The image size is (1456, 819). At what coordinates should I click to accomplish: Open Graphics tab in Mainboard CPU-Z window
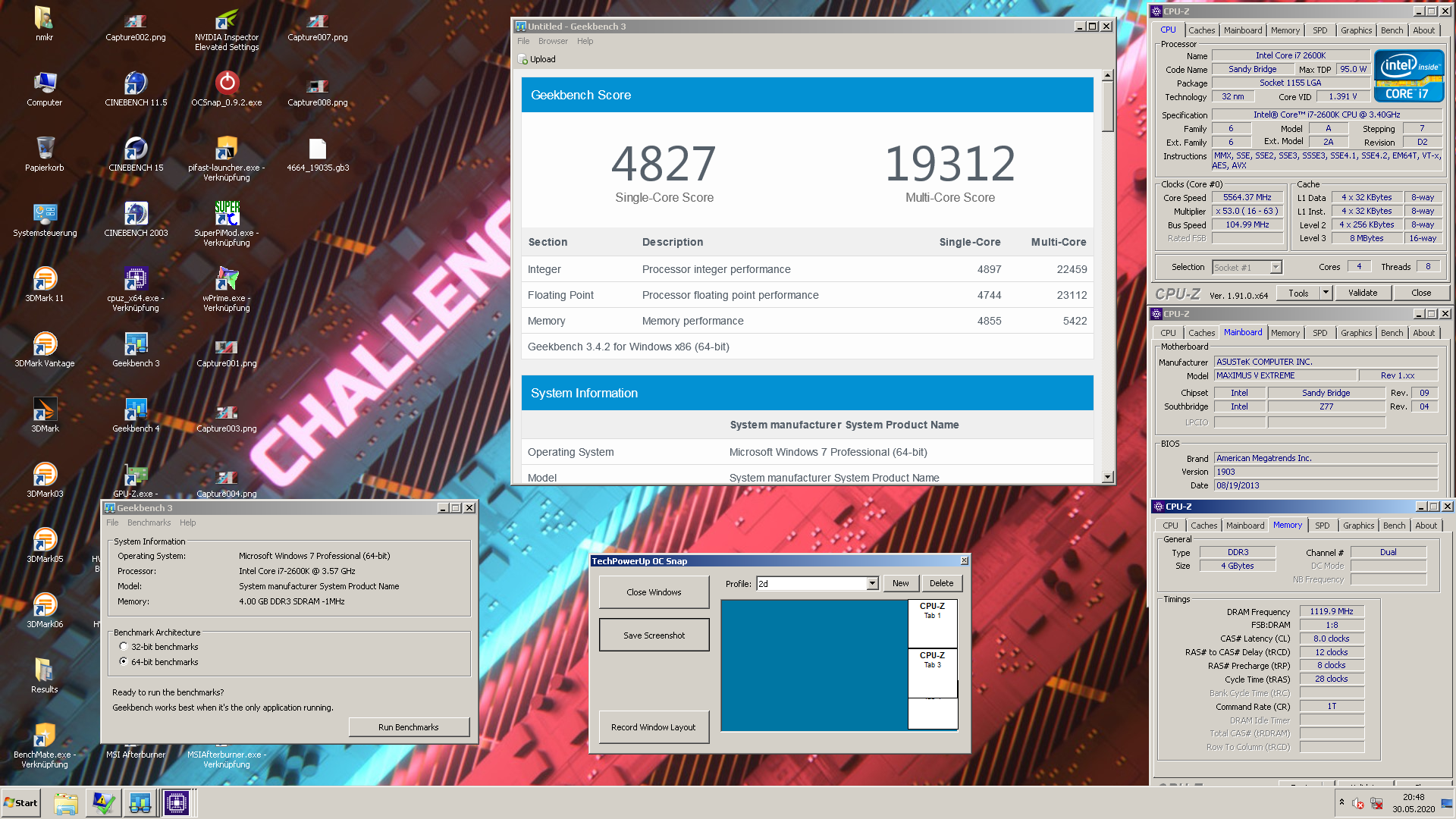point(1356,333)
